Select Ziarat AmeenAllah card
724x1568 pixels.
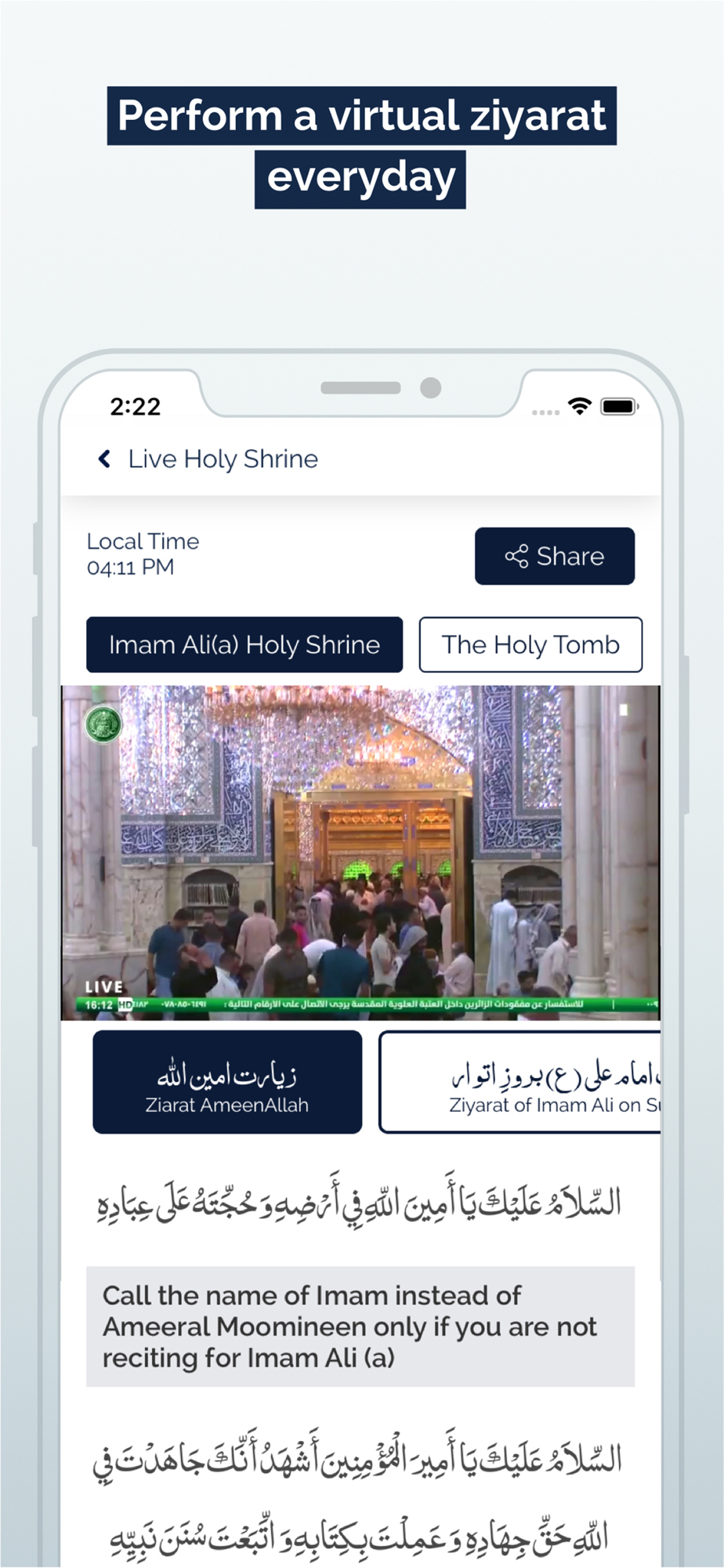[227, 1082]
